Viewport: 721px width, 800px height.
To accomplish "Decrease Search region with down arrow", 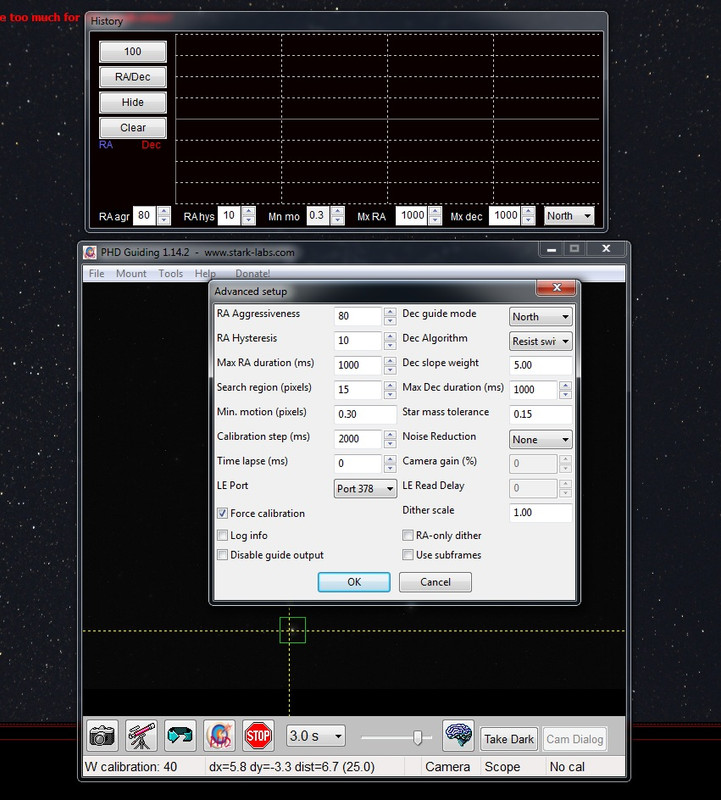I will 390,394.
